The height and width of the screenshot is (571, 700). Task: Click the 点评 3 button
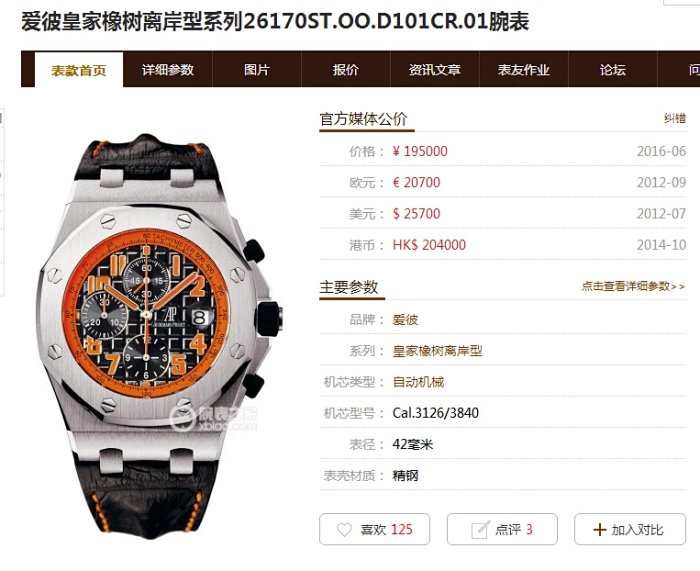(x=502, y=529)
